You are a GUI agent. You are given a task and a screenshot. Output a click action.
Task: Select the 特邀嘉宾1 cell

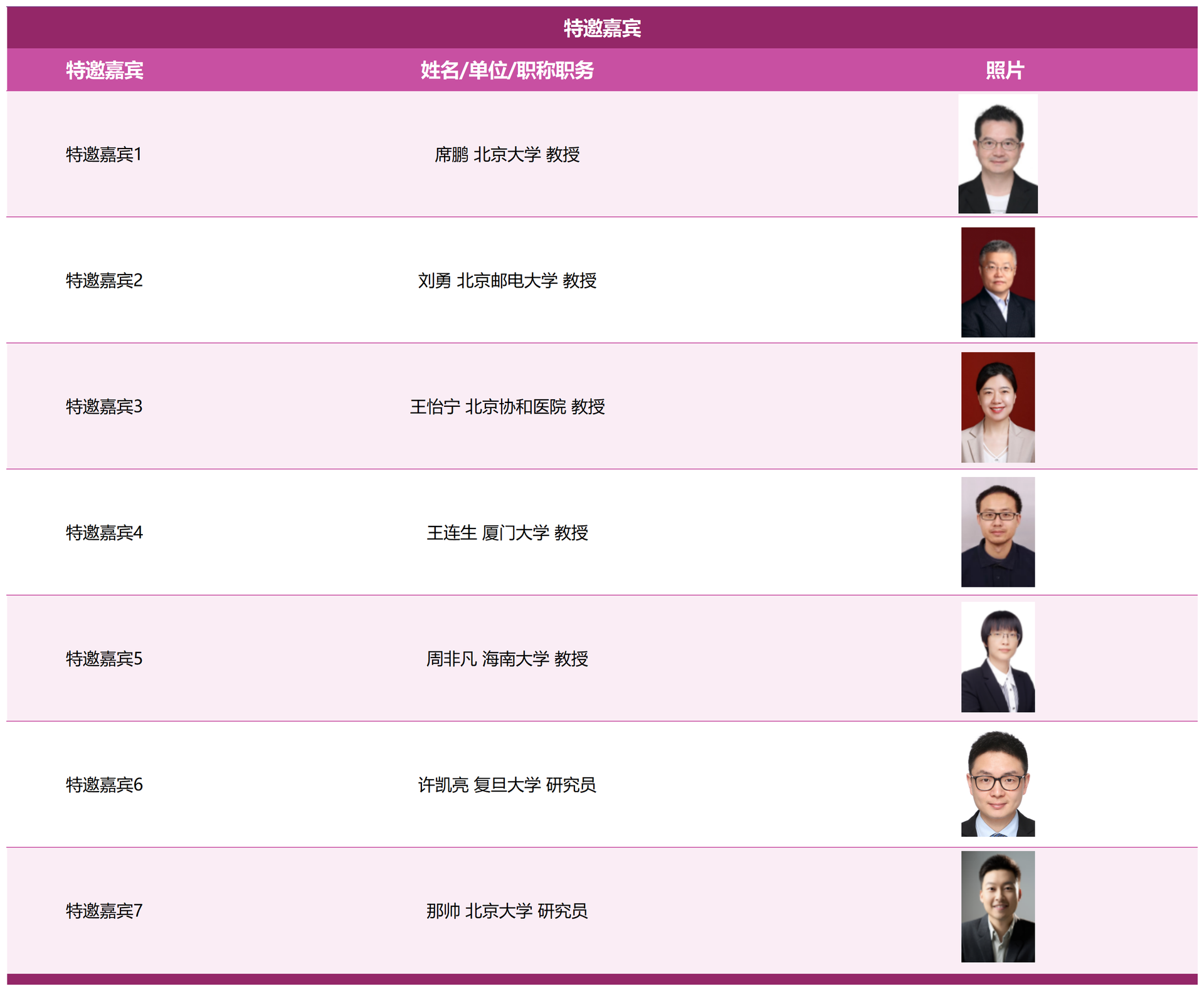[x=104, y=154]
